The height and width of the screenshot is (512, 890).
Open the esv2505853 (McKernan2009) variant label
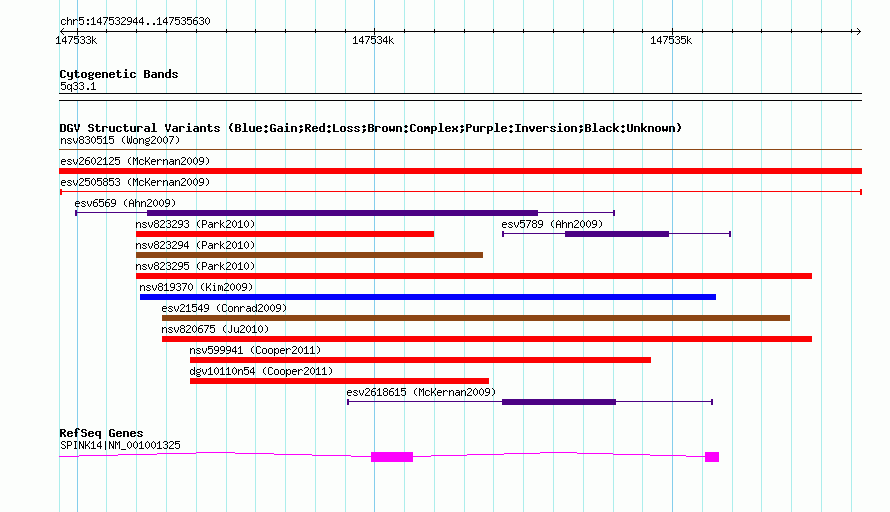tap(135, 182)
